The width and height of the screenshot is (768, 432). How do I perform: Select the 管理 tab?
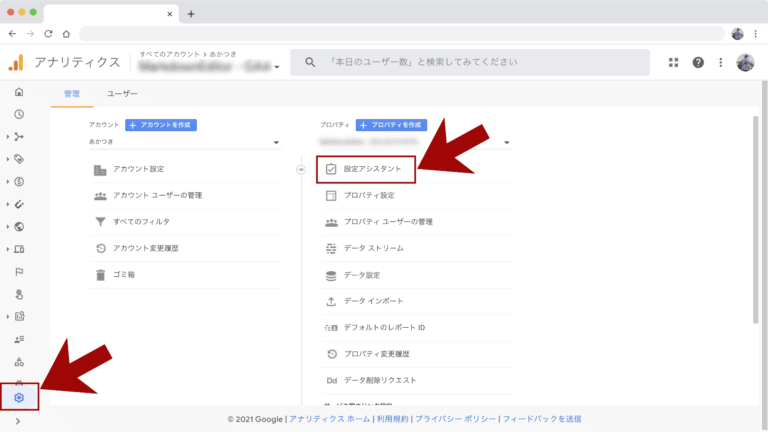[x=71, y=93]
